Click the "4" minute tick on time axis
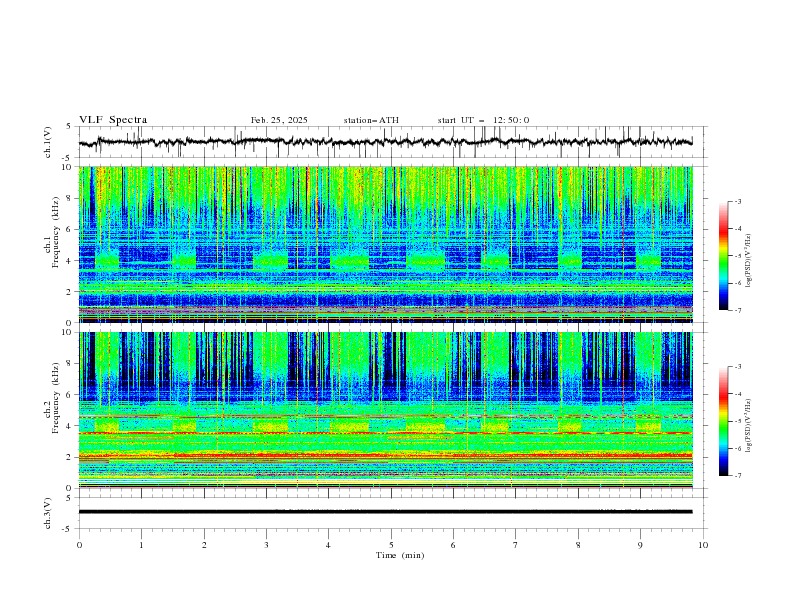Viewport: 792px width, 612px height. [x=328, y=545]
